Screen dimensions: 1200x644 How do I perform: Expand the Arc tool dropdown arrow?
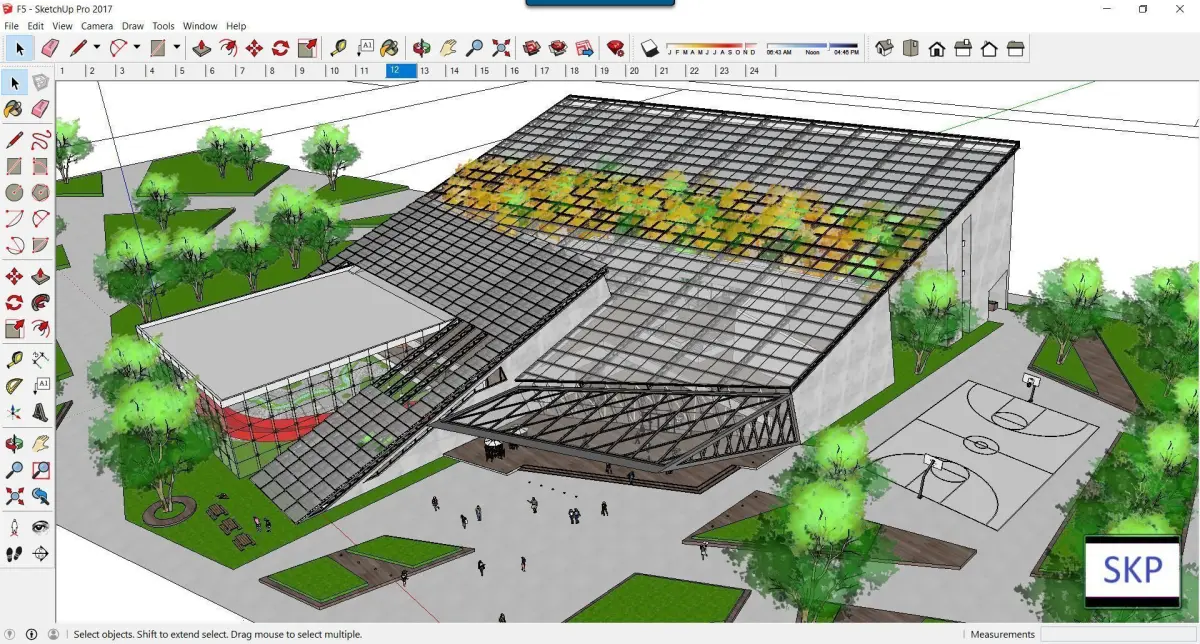tap(137, 47)
